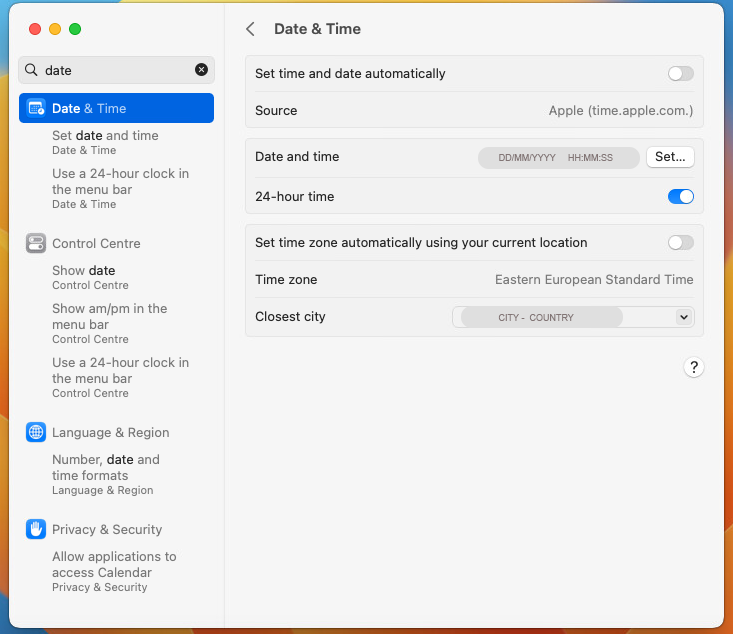The height and width of the screenshot is (634, 733).
Task: Click the Language & Region globe icon
Action: click(x=36, y=432)
